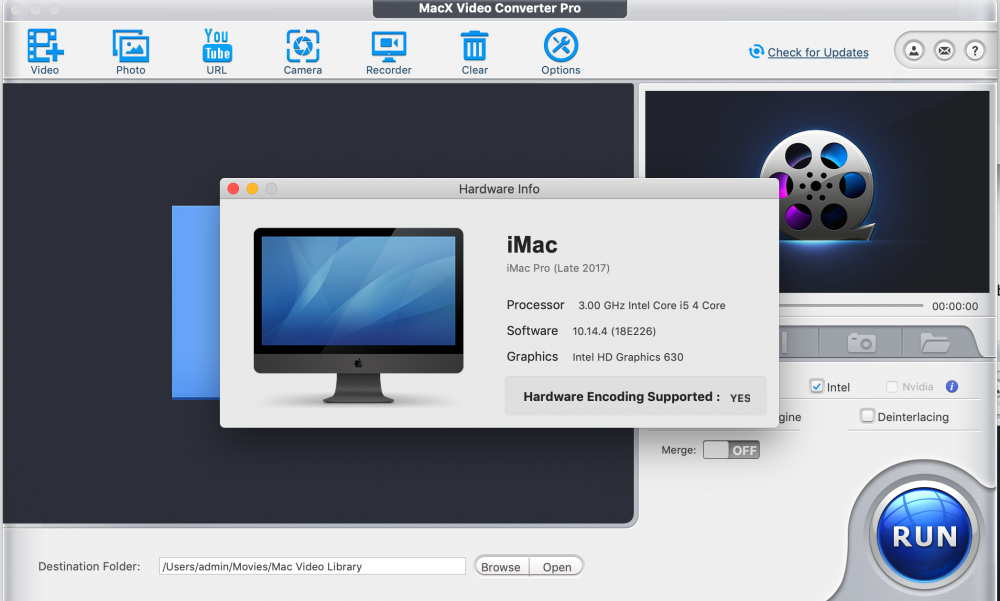
Task: Enable the Deinterlacing checkbox
Action: (867, 416)
